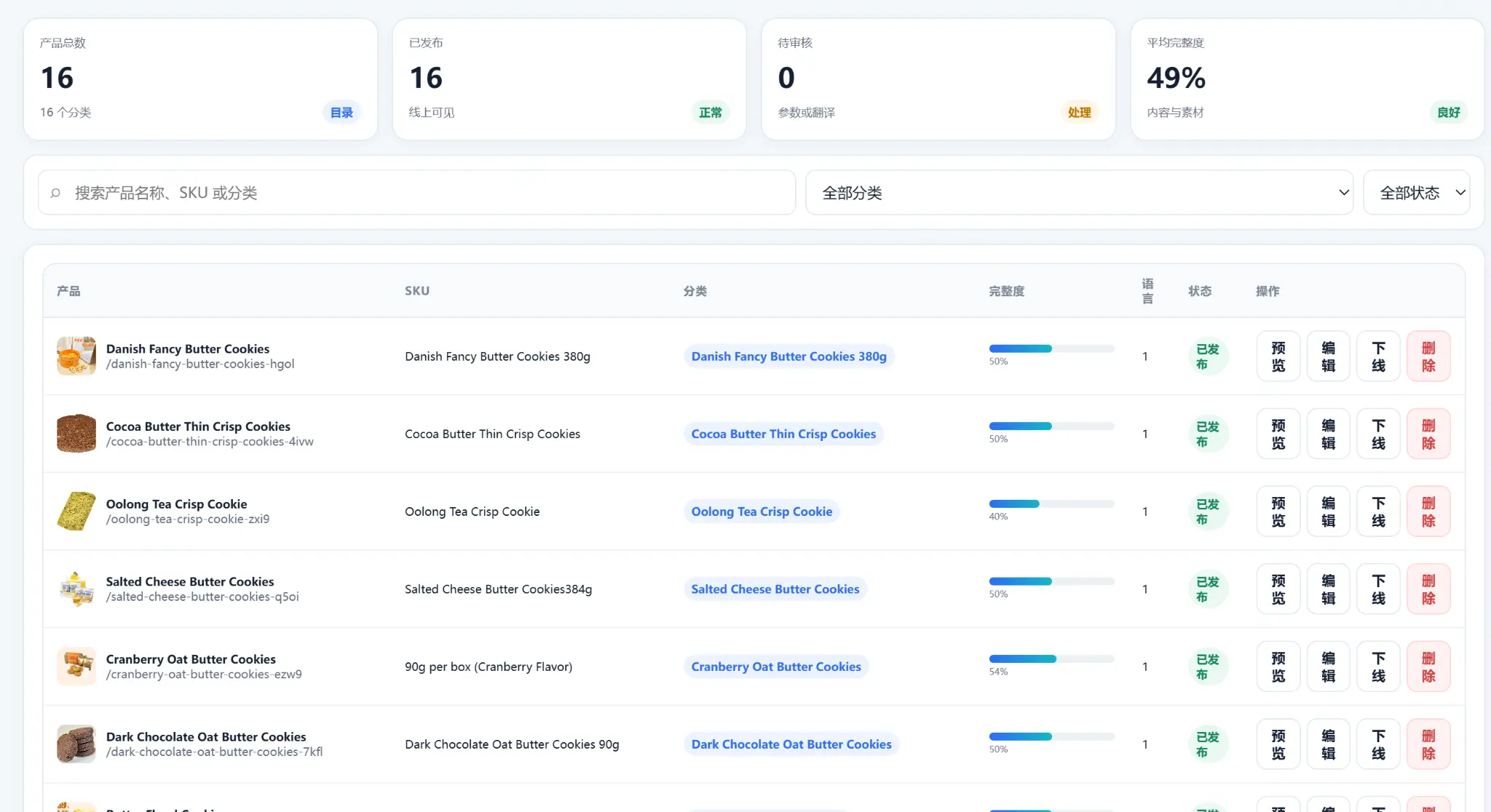The width and height of the screenshot is (1491, 812).
Task: Preview Danish Fancy Butter Cookies product
Action: [x=1278, y=357]
